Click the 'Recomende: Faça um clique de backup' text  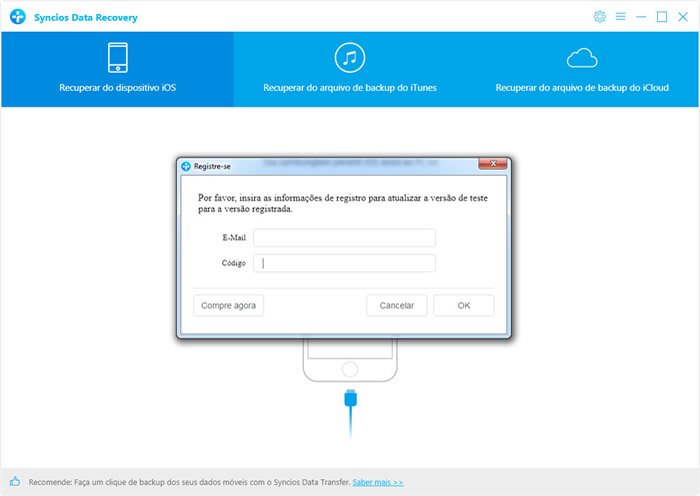(x=189, y=482)
